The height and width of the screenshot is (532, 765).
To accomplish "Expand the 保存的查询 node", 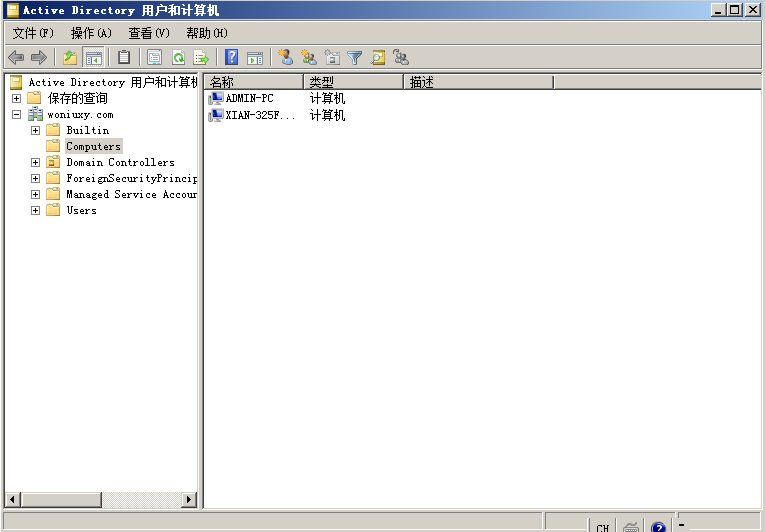I will tap(17, 99).
